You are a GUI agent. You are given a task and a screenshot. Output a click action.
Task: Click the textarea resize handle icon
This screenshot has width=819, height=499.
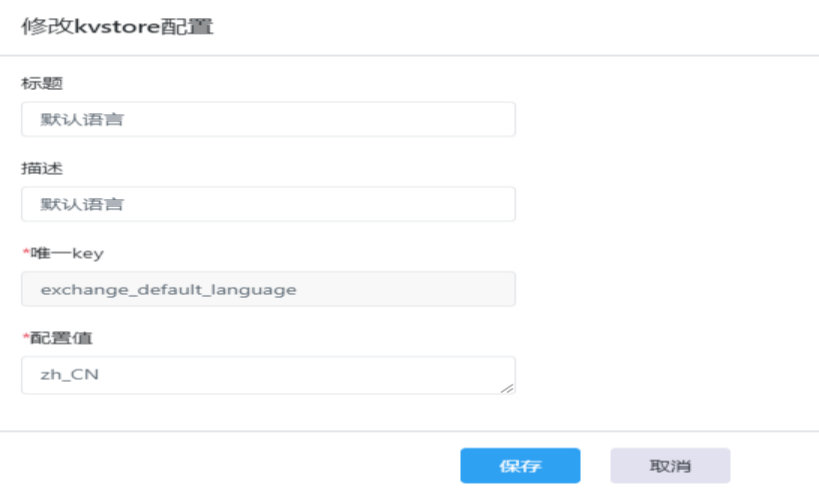(507, 388)
